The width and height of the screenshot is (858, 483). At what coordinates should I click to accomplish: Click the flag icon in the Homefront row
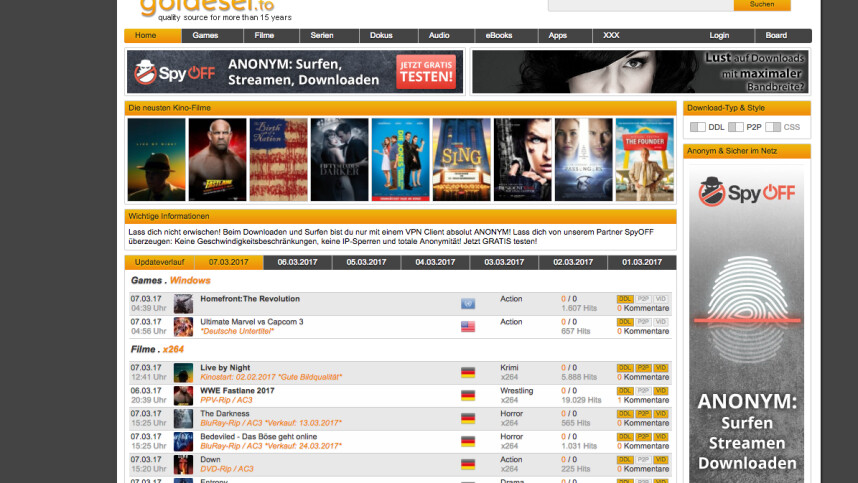coord(468,304)
